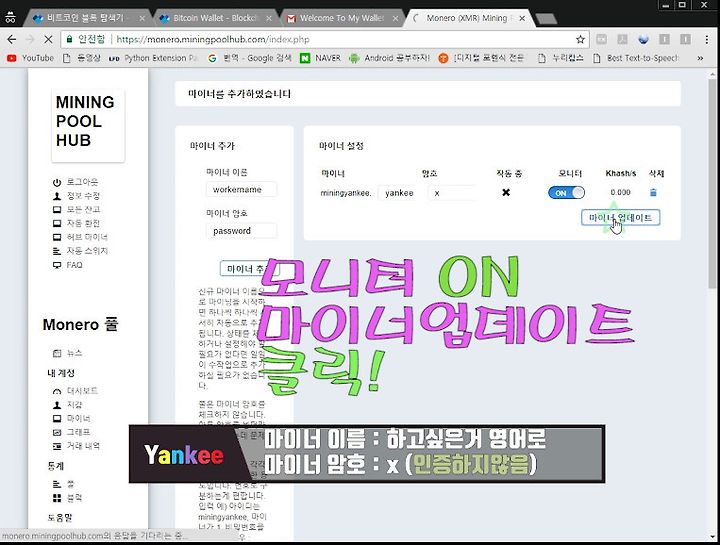The height and width of the screenshot is (545, 720).
Task: Switch to the Bitcoin Wallet - Blockchain tab
Action: point(209,18)
